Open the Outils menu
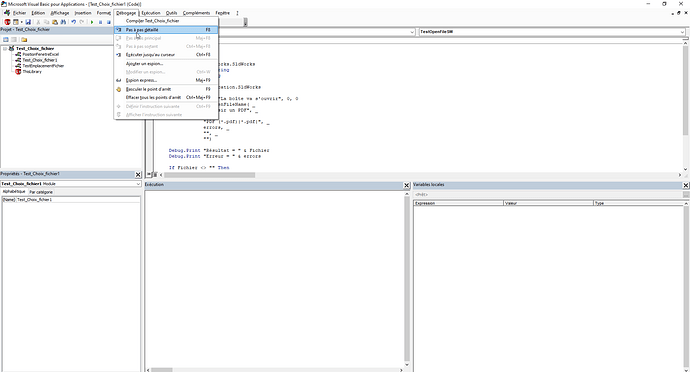 171,13
